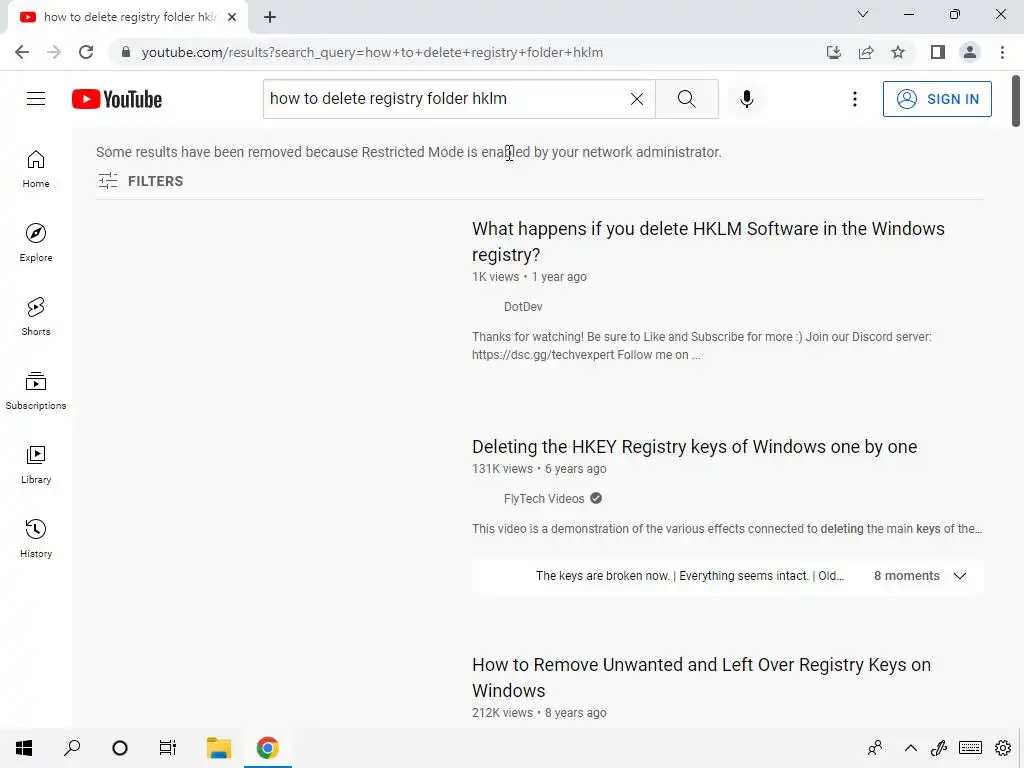Screen dimensions: 1024x768
Task: Open 'How to Remove Unwanted and Left Over Registry Keys'
Action: coord(701,677)
